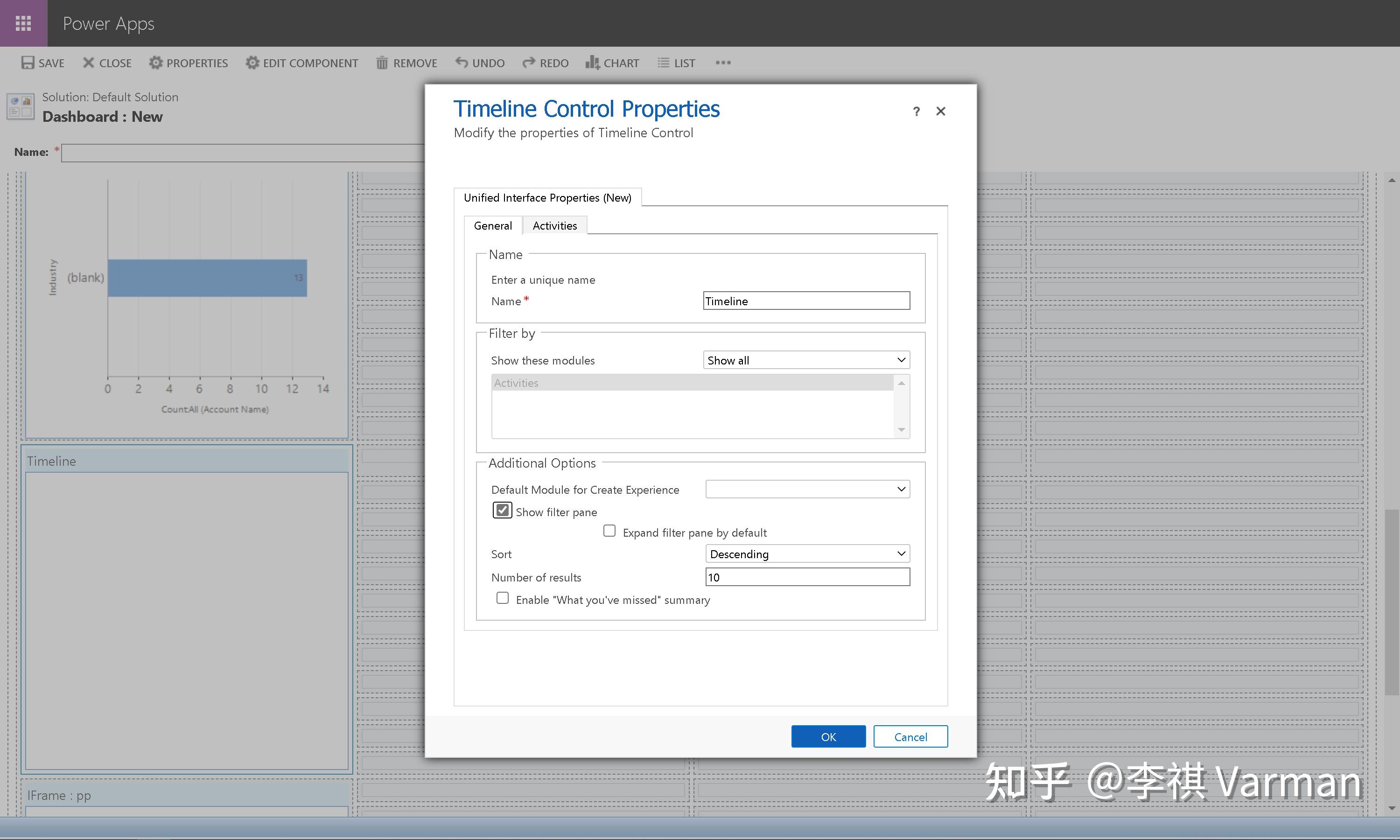Switch to the Activities tab

click(x=554, y=225)
